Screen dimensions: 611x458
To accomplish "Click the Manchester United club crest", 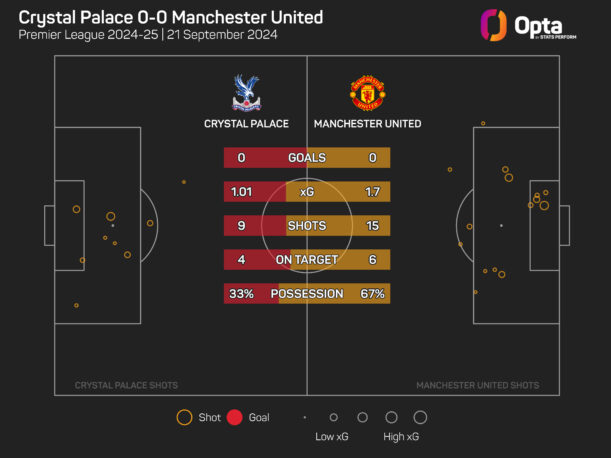I will [366, 93].
